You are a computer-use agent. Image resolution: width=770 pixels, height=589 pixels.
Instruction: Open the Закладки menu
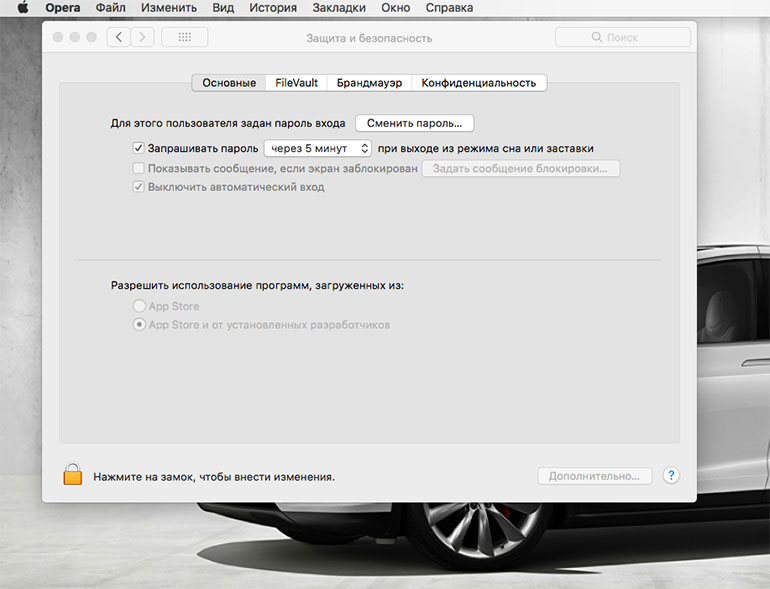[339, 8]
